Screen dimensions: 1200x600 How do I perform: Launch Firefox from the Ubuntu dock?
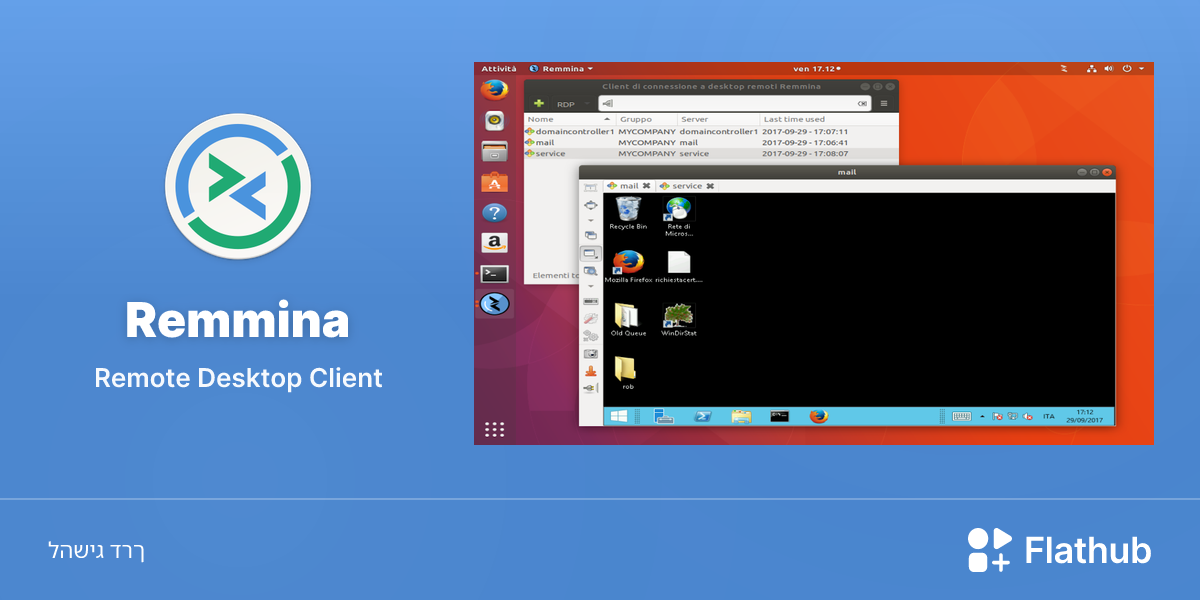click(494, 90)
